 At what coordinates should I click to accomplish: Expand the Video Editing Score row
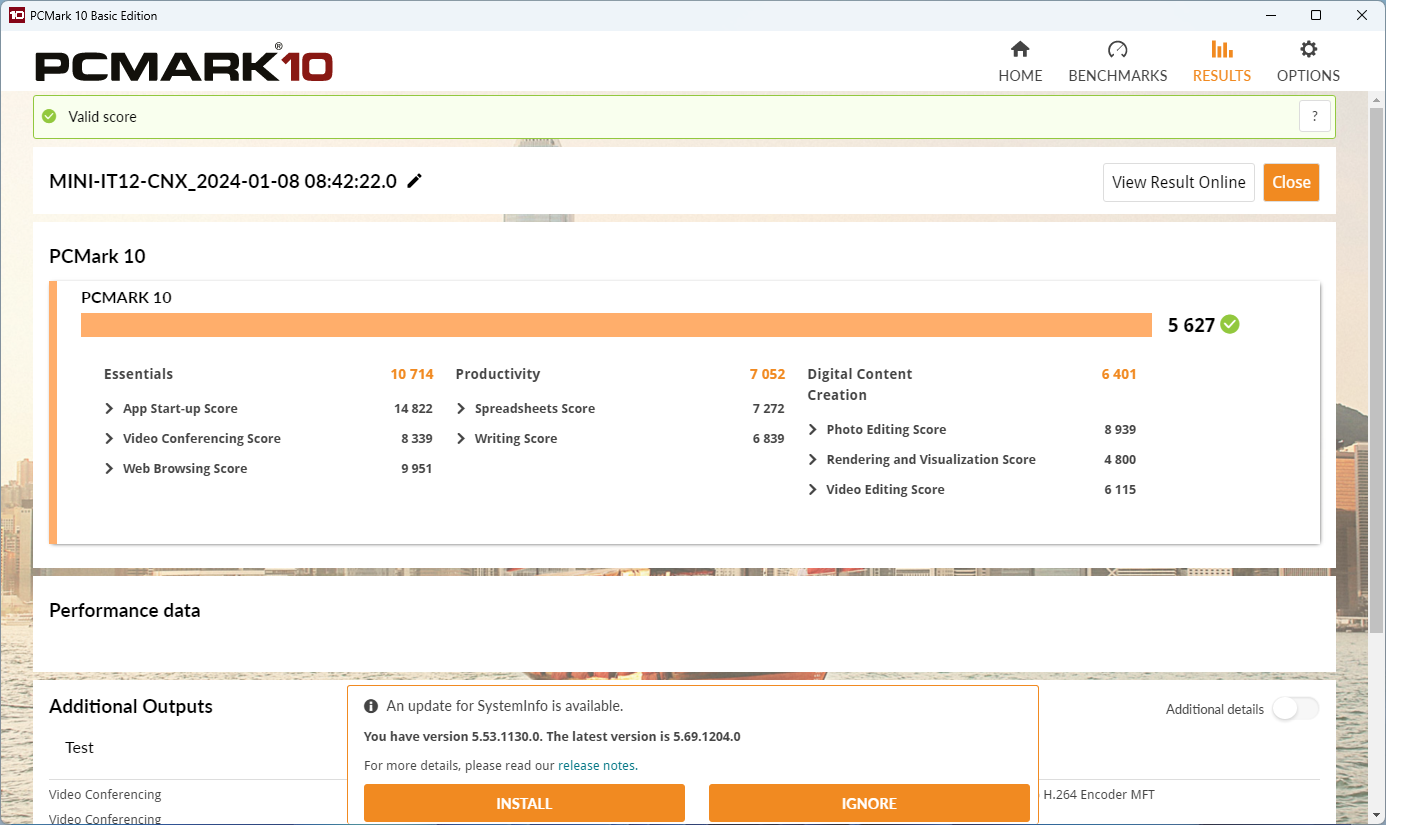[813, 490]
